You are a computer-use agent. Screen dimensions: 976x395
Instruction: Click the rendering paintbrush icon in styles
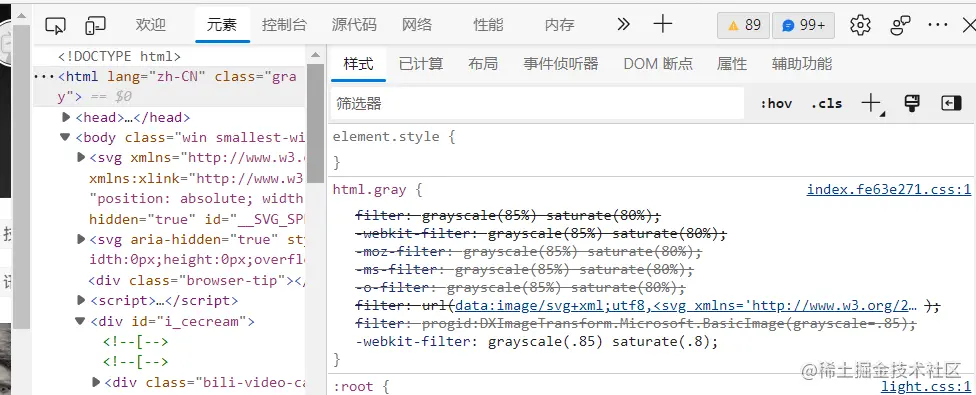[x=912, y=103]
